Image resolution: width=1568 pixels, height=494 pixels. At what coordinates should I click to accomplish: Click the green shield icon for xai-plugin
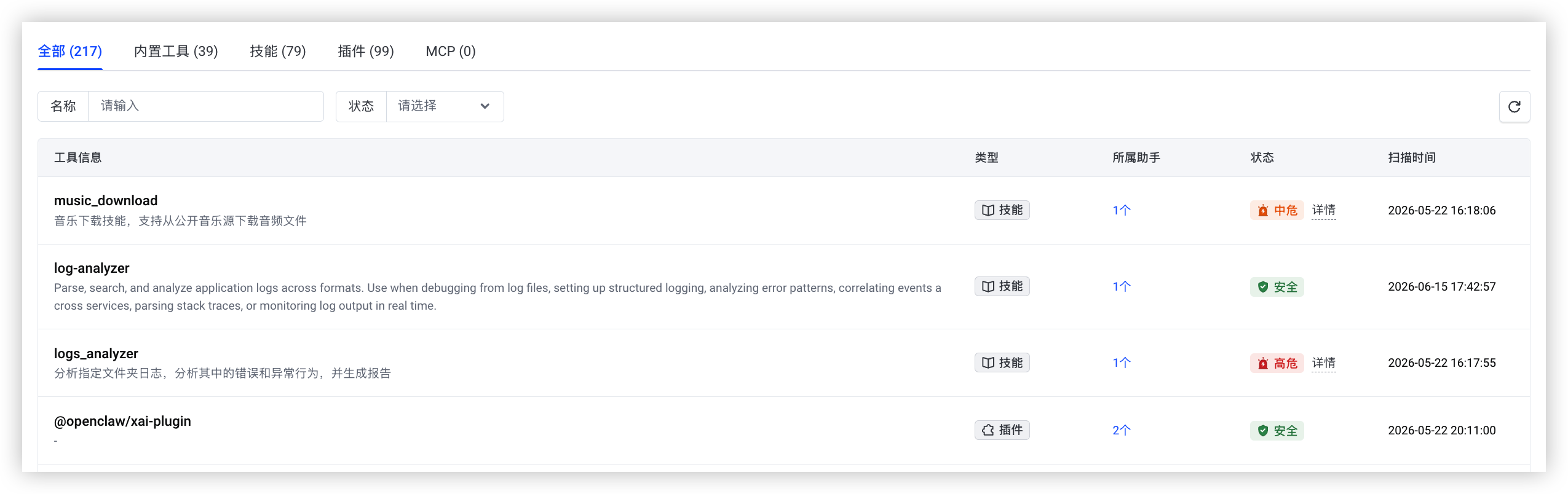click(x=1262, y=431)
